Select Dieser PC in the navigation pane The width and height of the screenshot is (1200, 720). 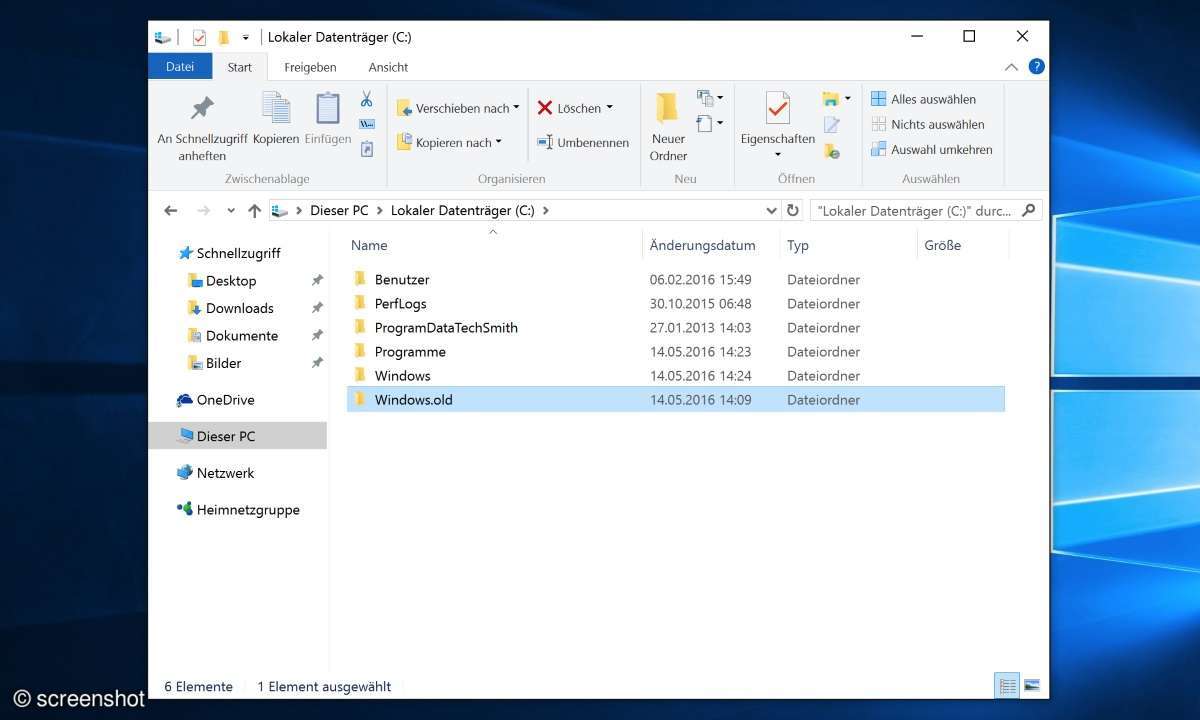tap(237, 436)
